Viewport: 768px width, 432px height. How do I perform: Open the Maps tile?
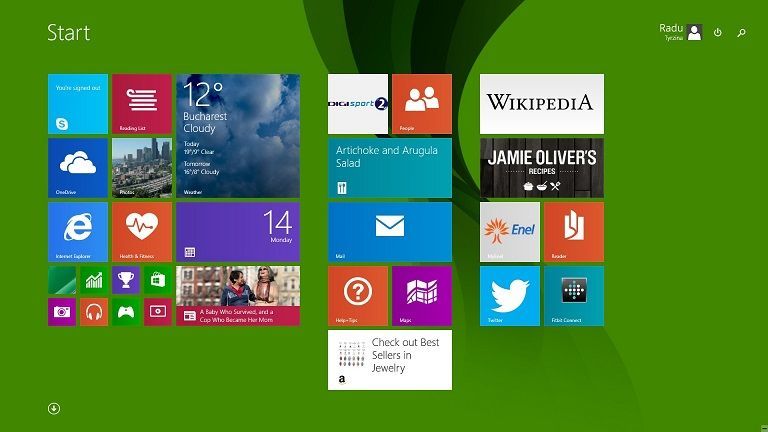coord(422,296)
